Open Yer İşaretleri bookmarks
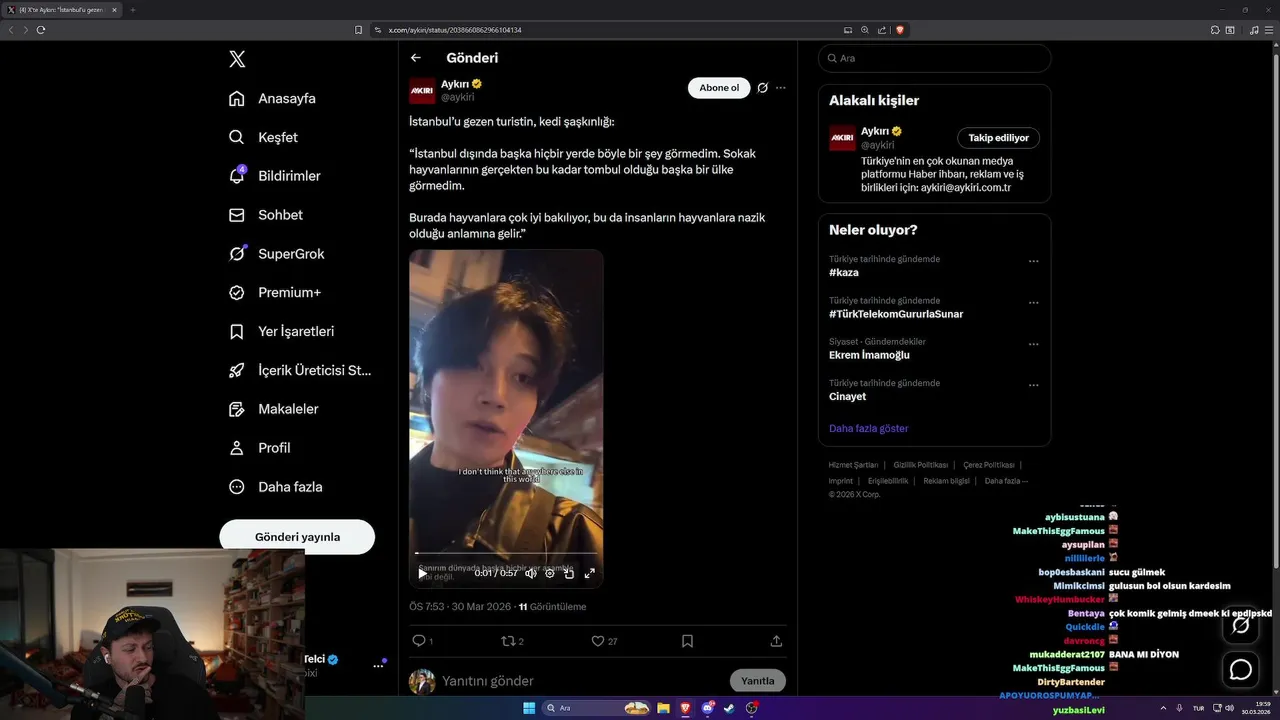 (281, 331)
